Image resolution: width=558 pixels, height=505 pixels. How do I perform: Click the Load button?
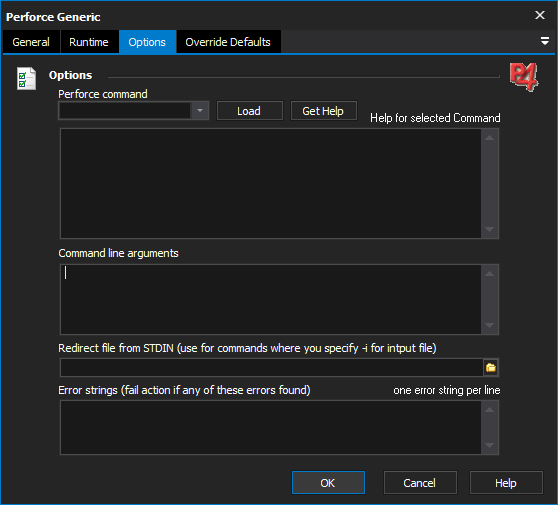[x=249, y=111]
